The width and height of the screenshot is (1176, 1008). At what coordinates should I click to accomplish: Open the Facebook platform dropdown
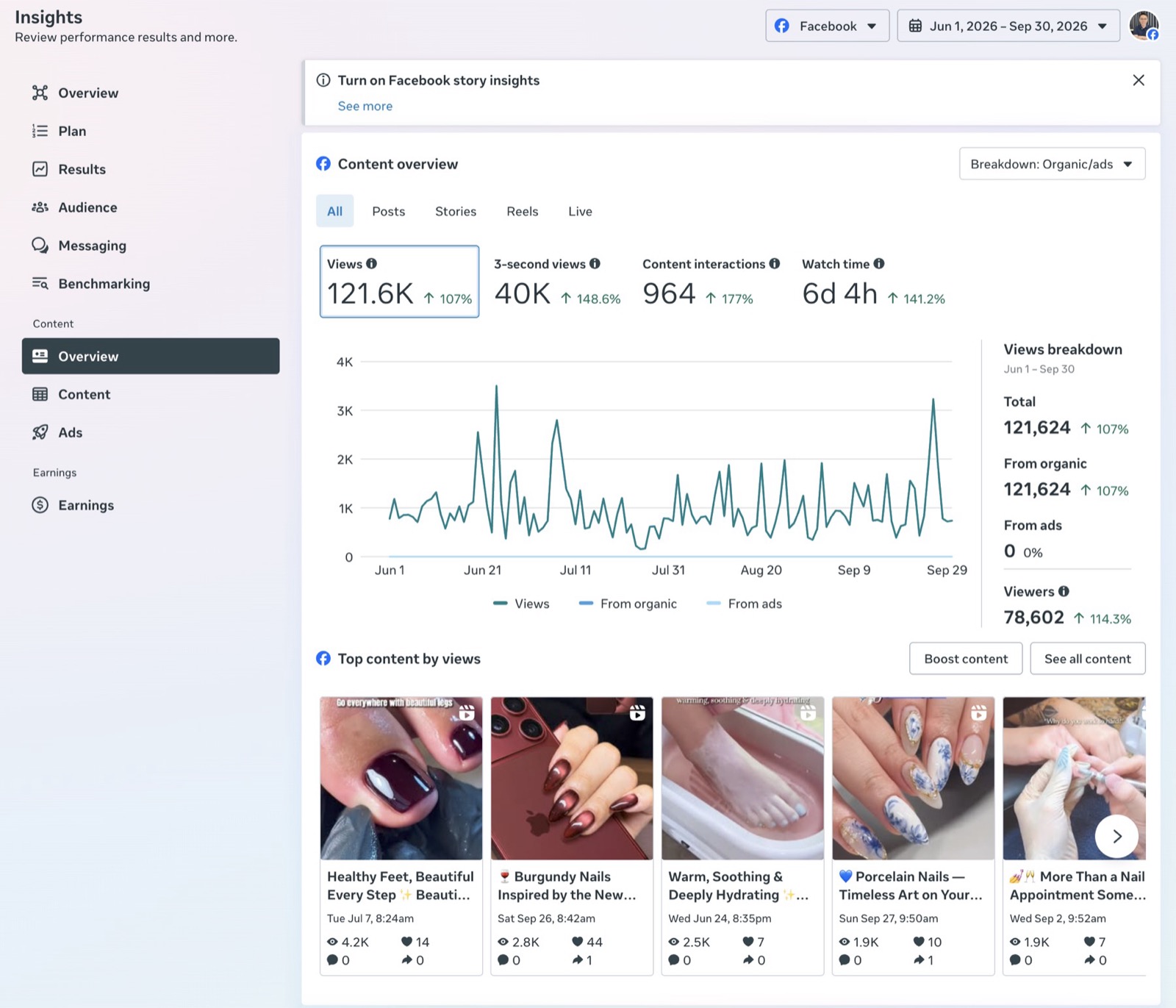(x=828, y=26)
